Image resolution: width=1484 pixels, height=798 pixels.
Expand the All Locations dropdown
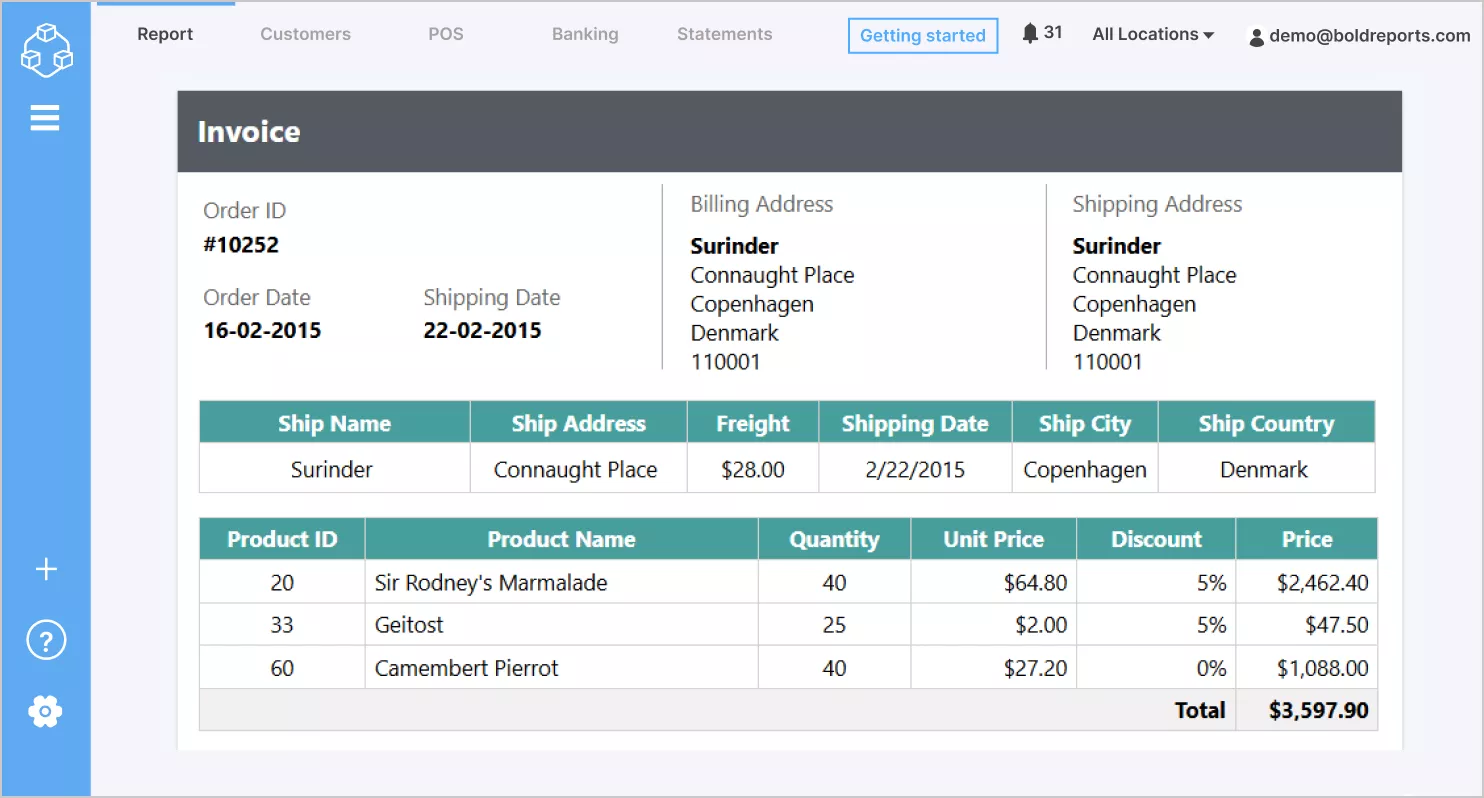(x=1153, y=34)
